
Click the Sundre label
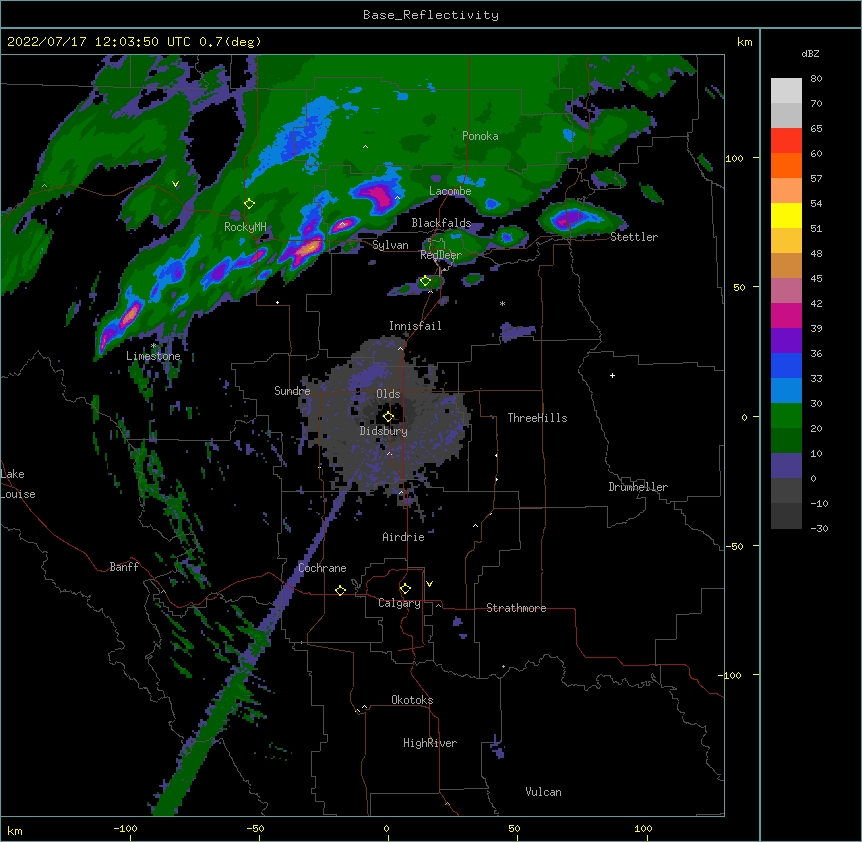tap(292, 391)
